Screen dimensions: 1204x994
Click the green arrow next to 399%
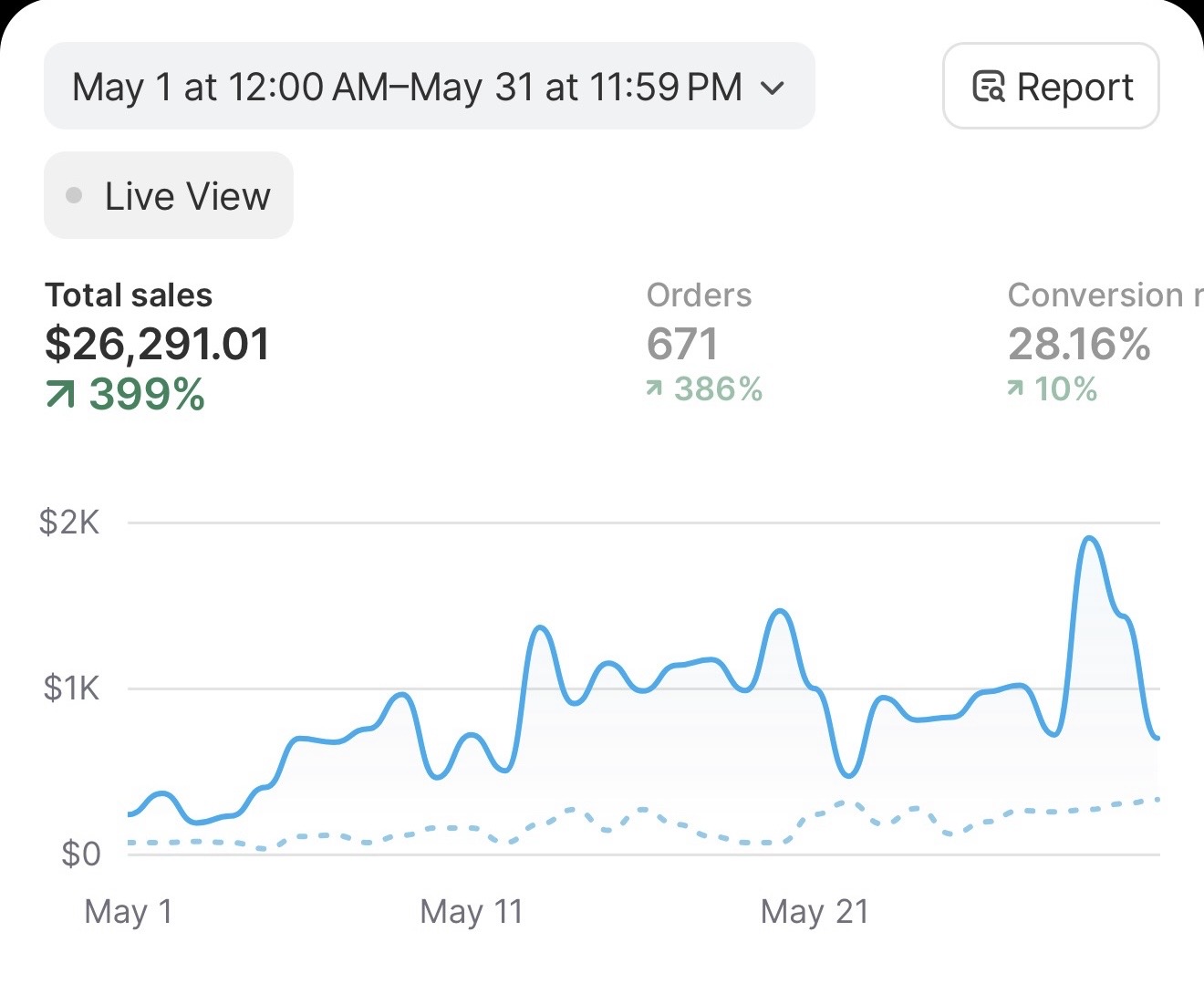[x=60, y=395]
